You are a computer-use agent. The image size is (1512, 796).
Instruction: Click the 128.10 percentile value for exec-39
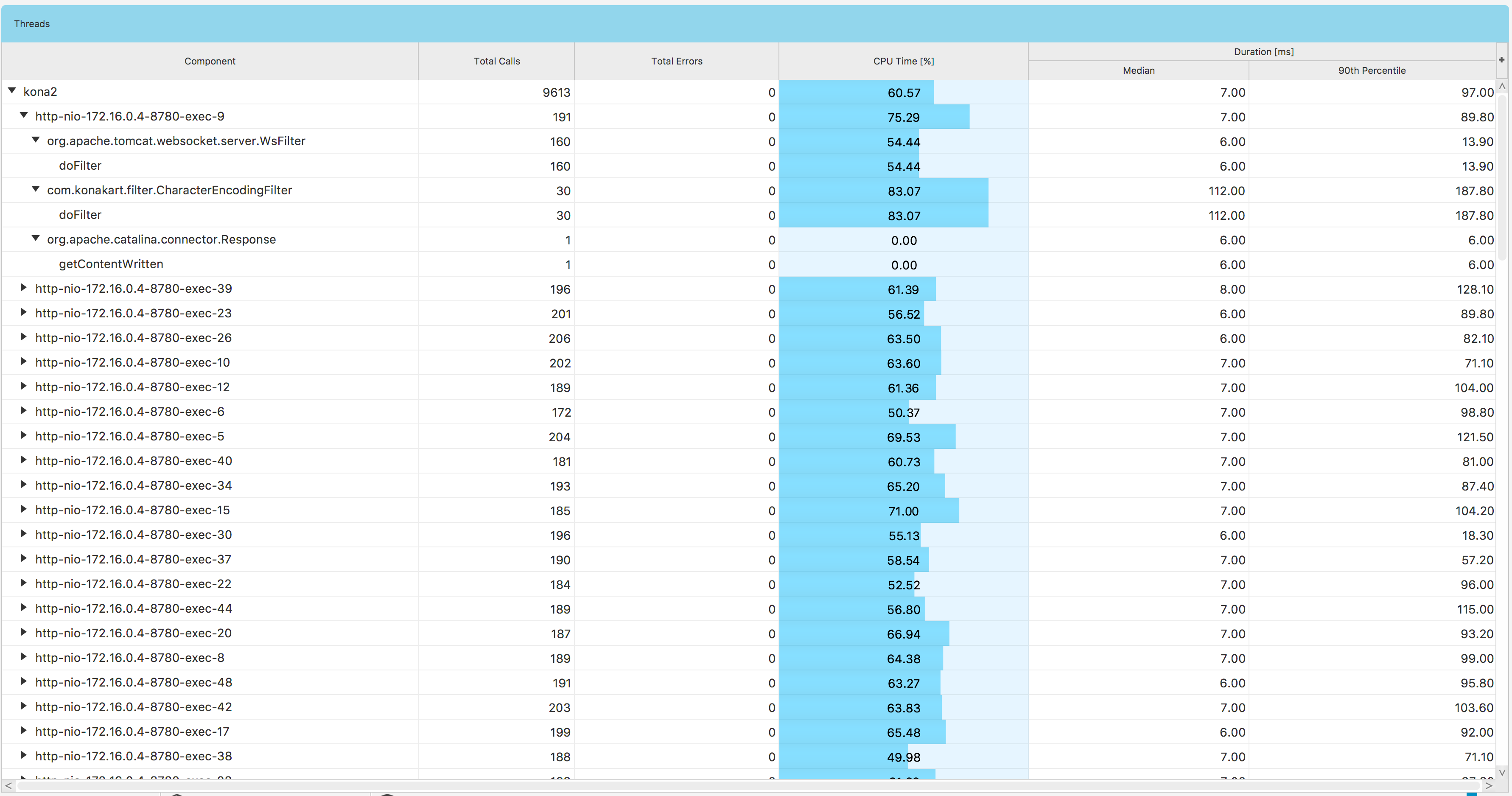click(x=1475, y=289)
